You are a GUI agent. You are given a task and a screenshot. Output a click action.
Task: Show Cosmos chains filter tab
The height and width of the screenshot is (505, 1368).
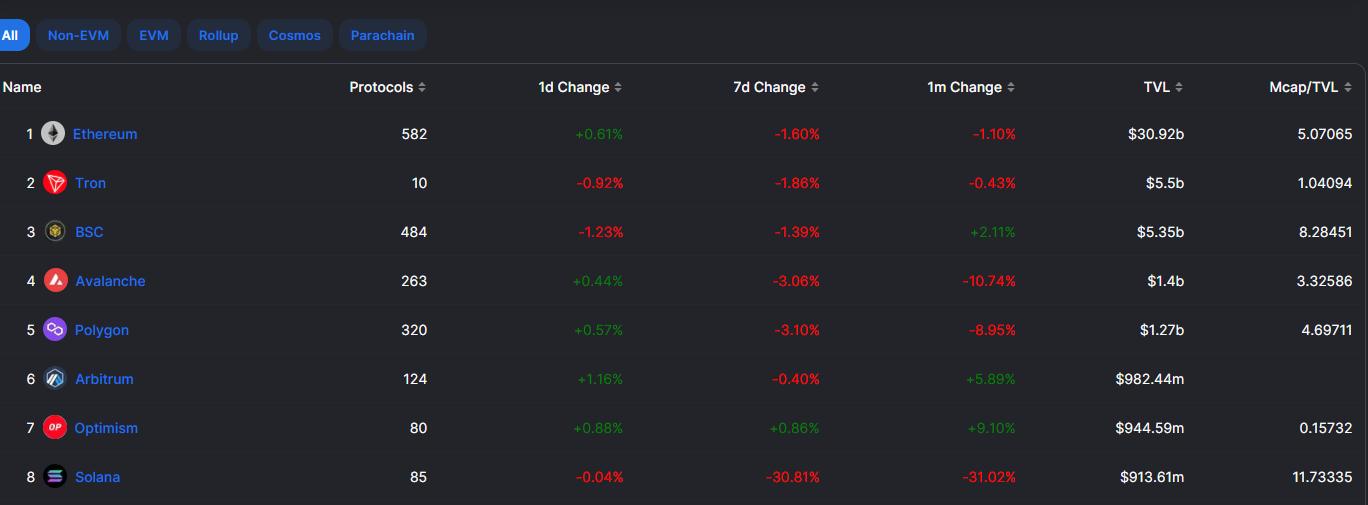coord(294,36)
